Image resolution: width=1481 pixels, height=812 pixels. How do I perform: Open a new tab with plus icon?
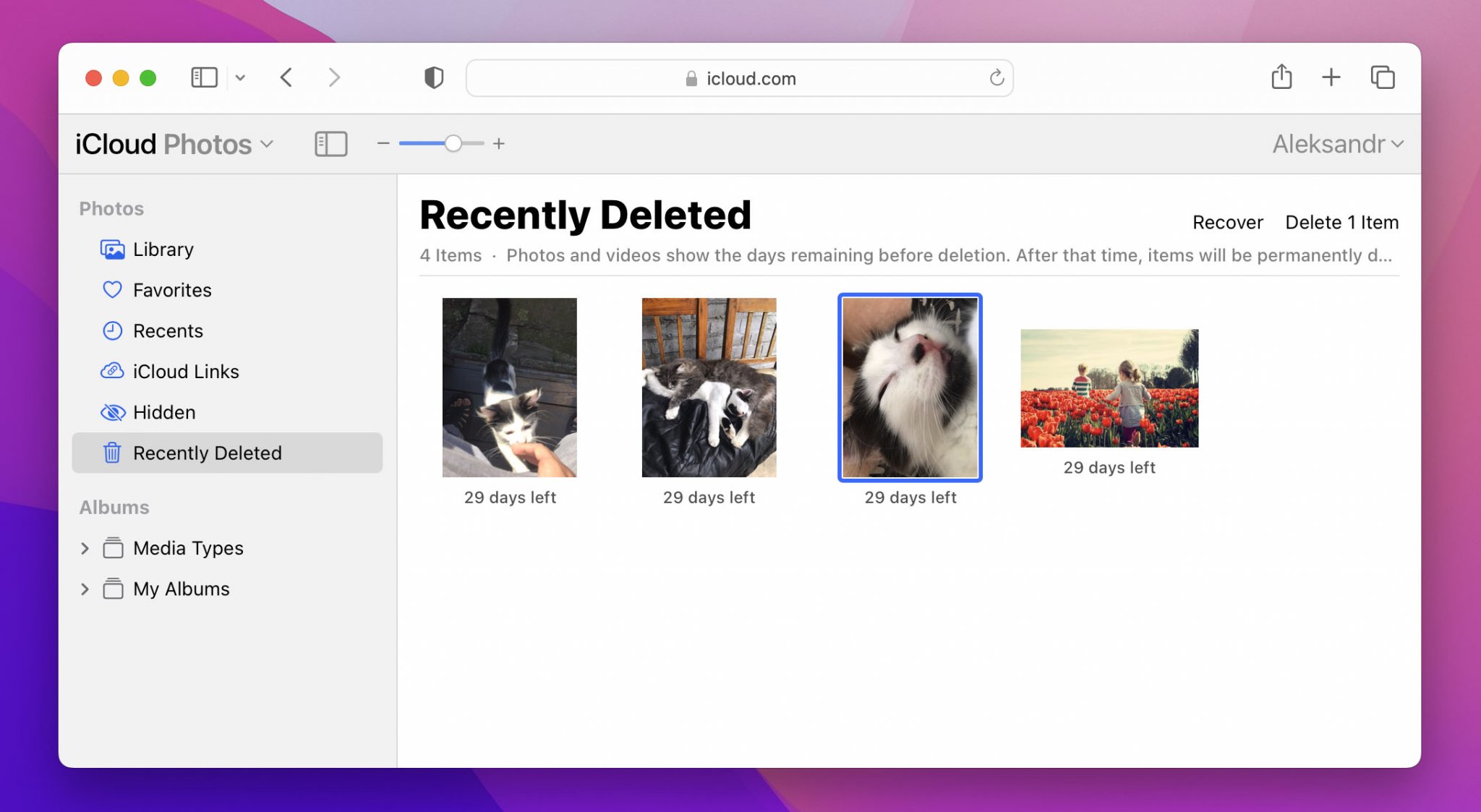[1331, 77]
